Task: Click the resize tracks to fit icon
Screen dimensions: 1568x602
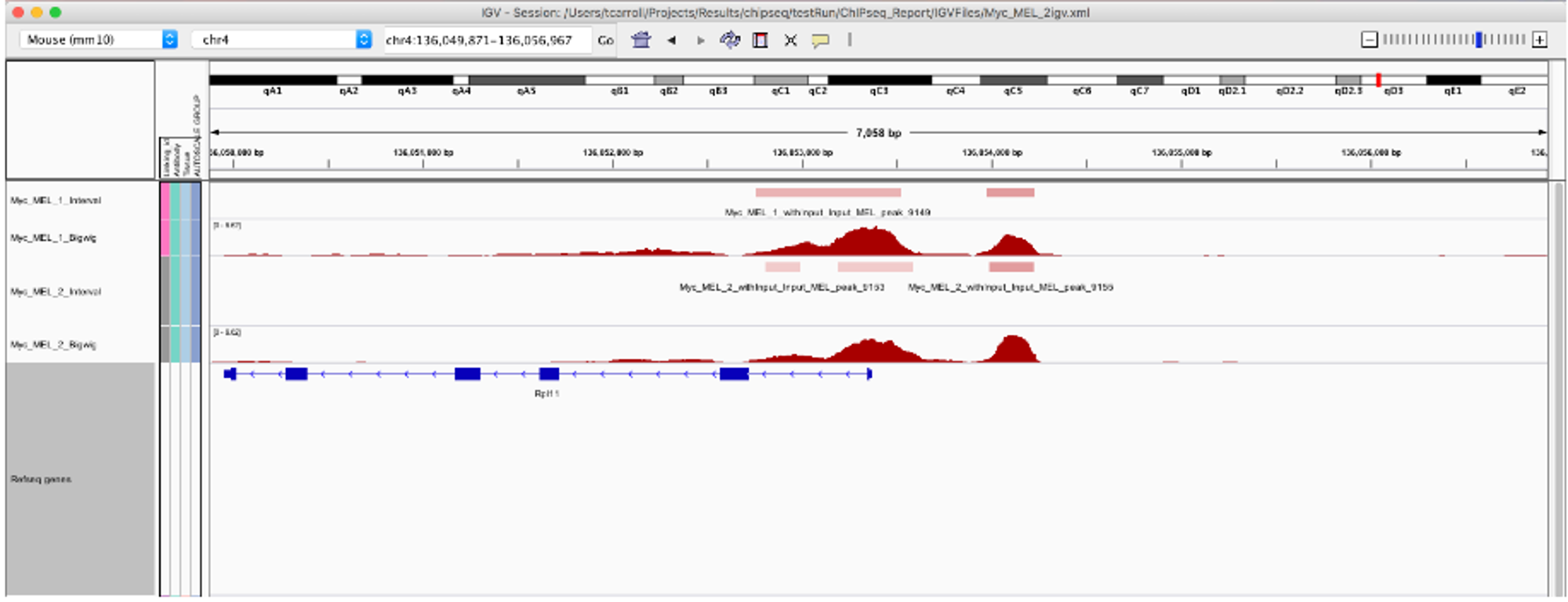Action: coord(790,40)
